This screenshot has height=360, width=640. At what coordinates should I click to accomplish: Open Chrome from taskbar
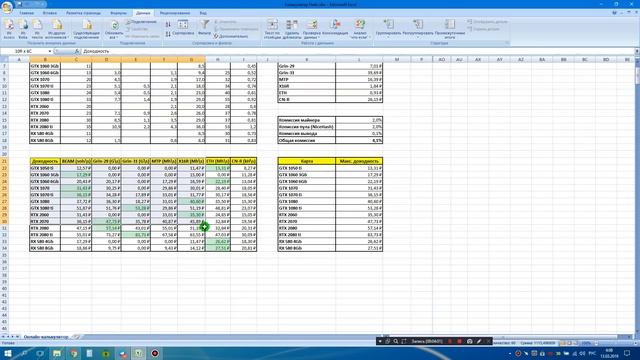73,353
